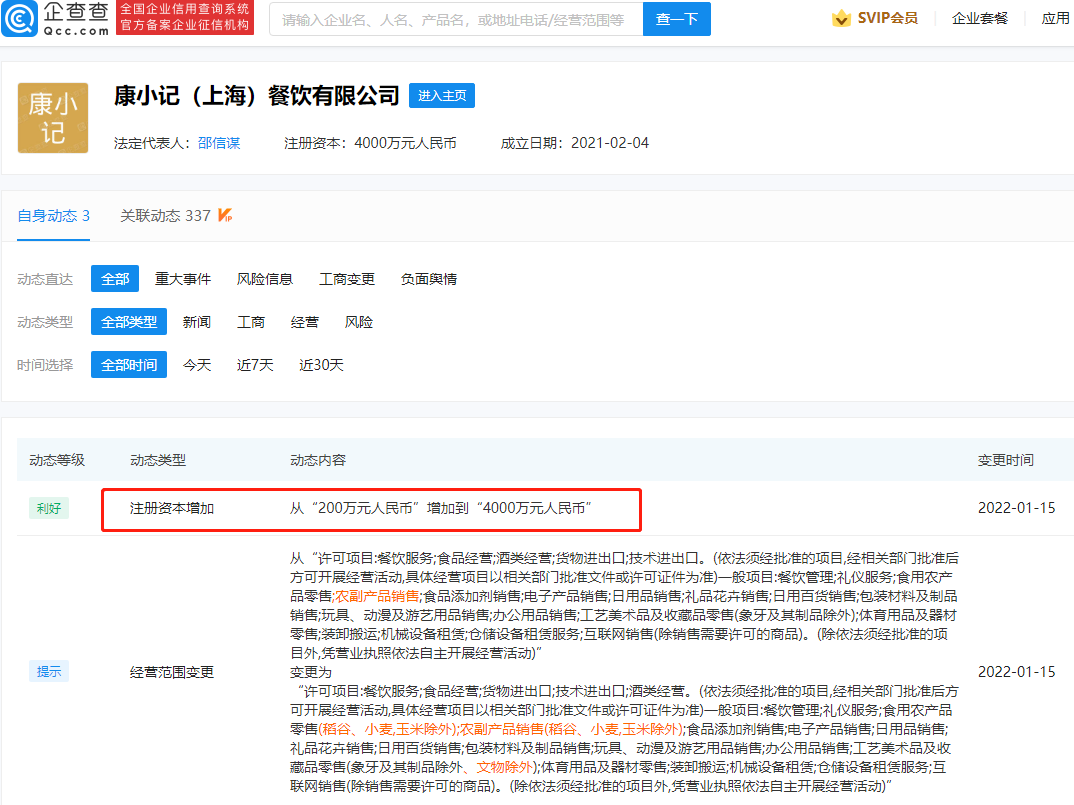Switch to the 关联动态 337 tab
This screenshot has height=805, width=1074.
[x=165, y=215]
